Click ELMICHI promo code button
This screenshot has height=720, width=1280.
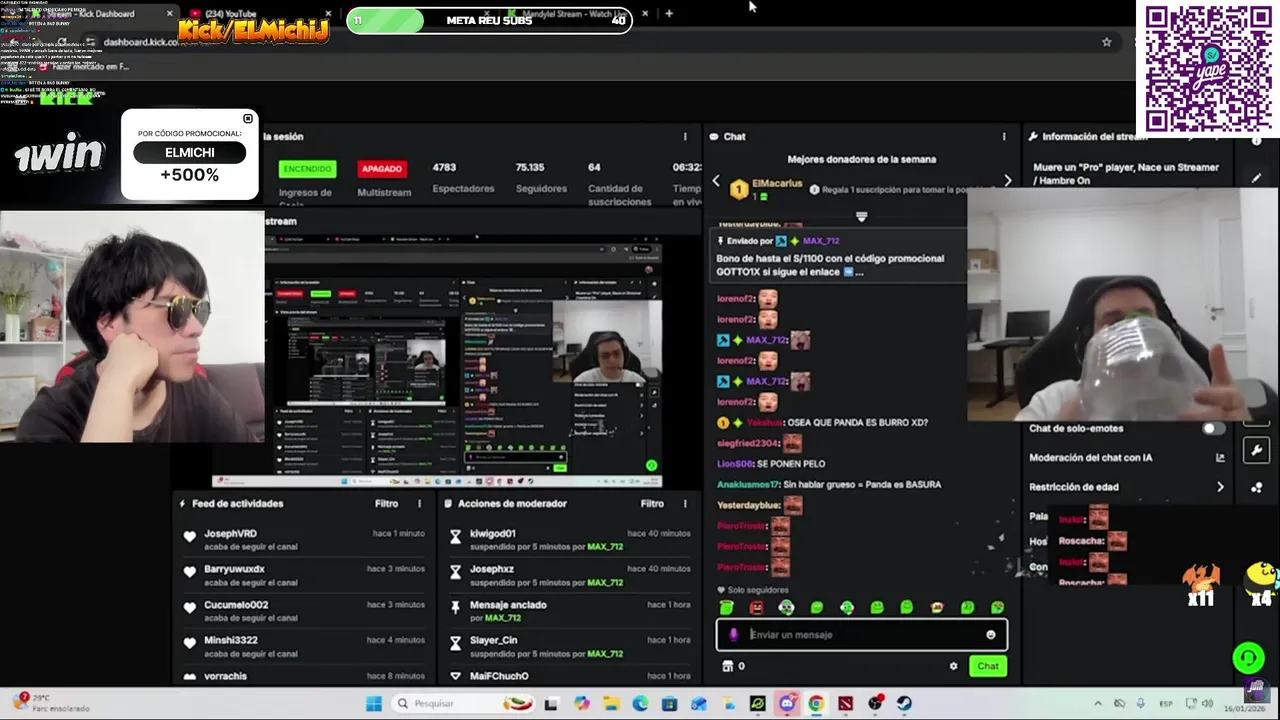189,153
